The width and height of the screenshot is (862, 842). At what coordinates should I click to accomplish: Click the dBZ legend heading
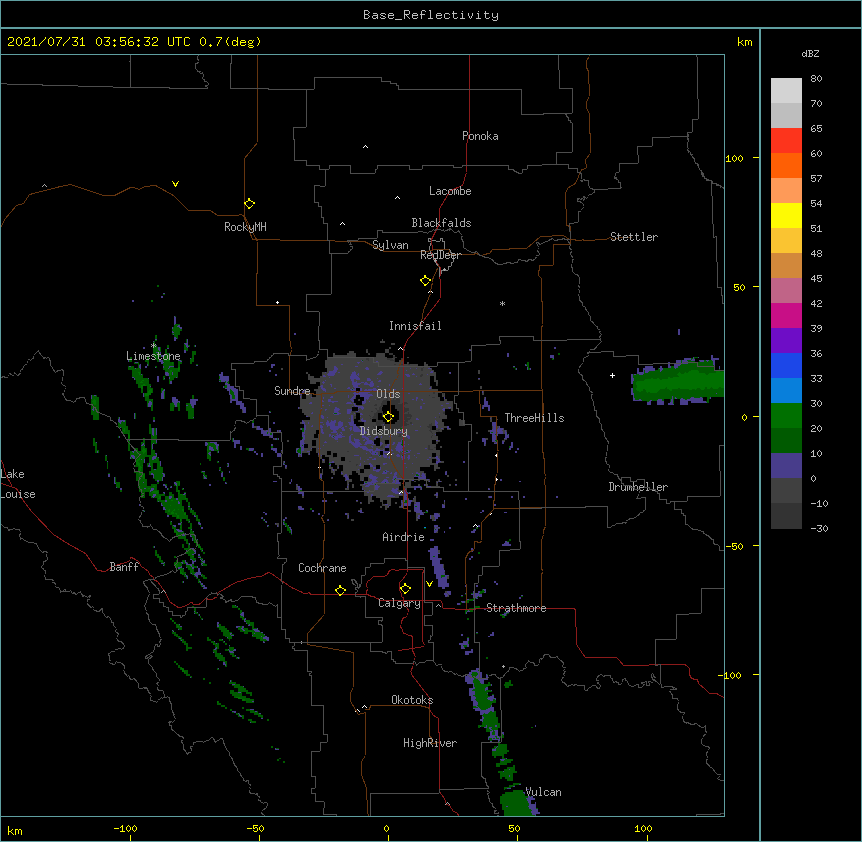point(810,54)
